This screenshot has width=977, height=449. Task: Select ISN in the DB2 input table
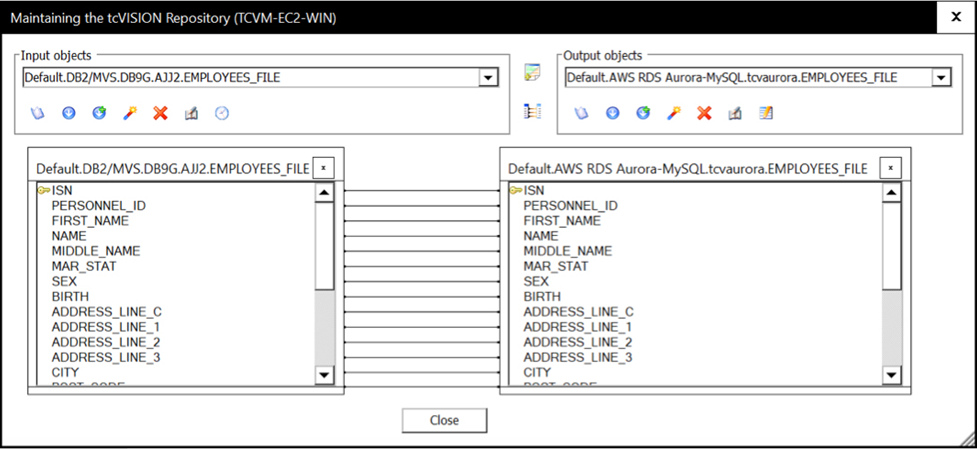[62, 191]
